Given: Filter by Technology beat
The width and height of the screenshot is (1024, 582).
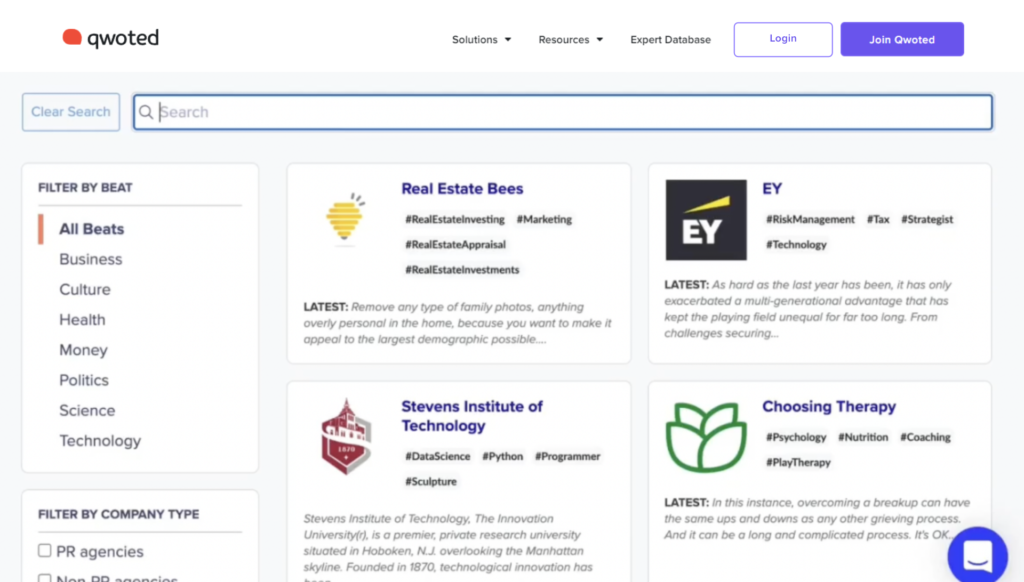Looking at the screenshot, I should pyautogui.click(x=100, y=441).
